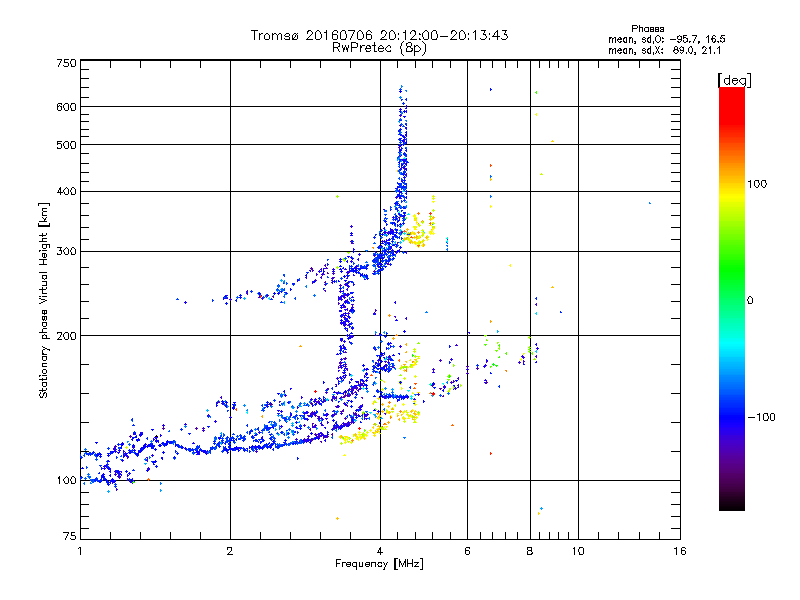The width and height of the screenshot is (800, 600).
Task: Click the "Phases" heading at top right
Action: click(647, 29)
